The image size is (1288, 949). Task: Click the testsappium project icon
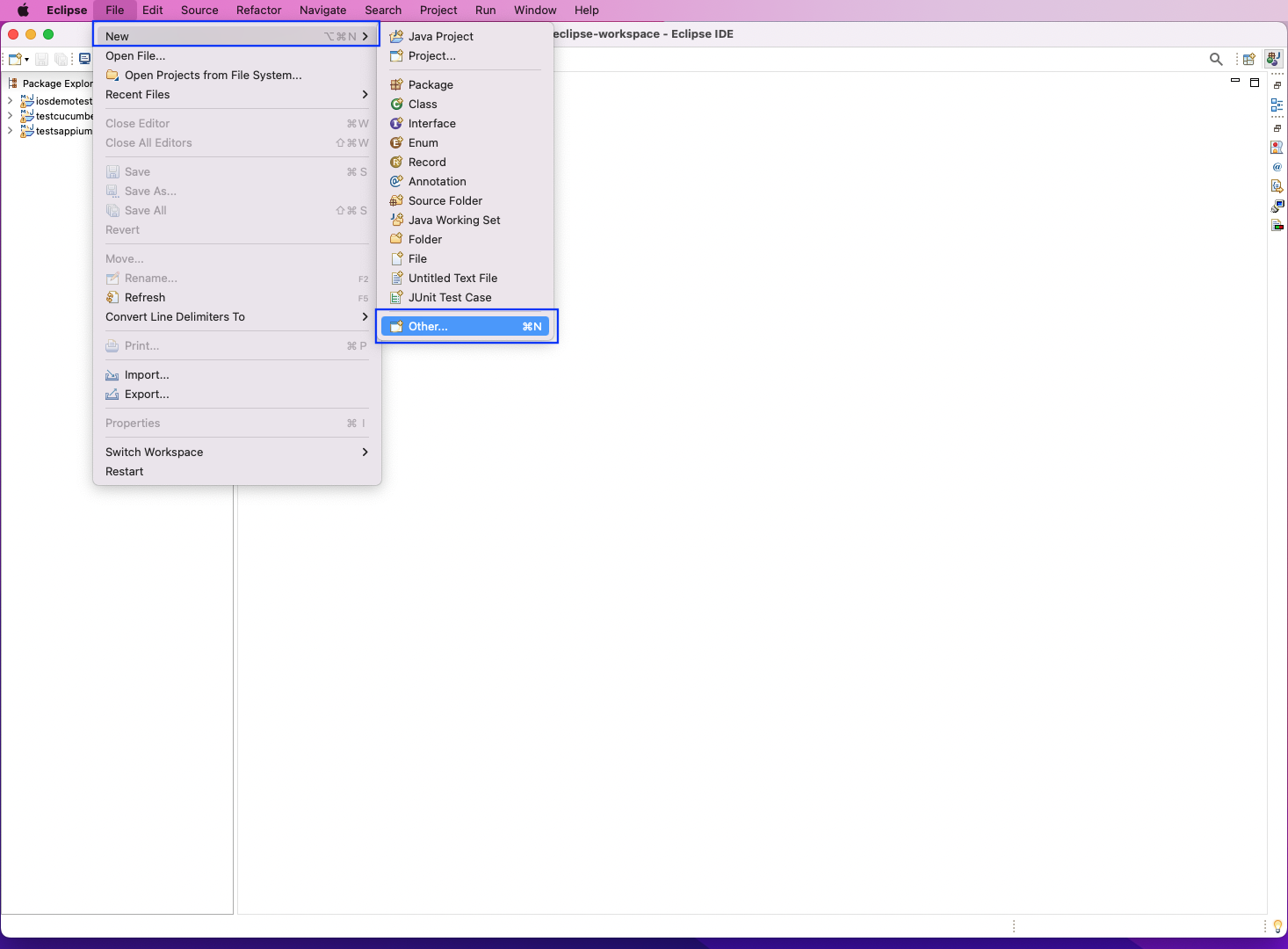point(27,131)
